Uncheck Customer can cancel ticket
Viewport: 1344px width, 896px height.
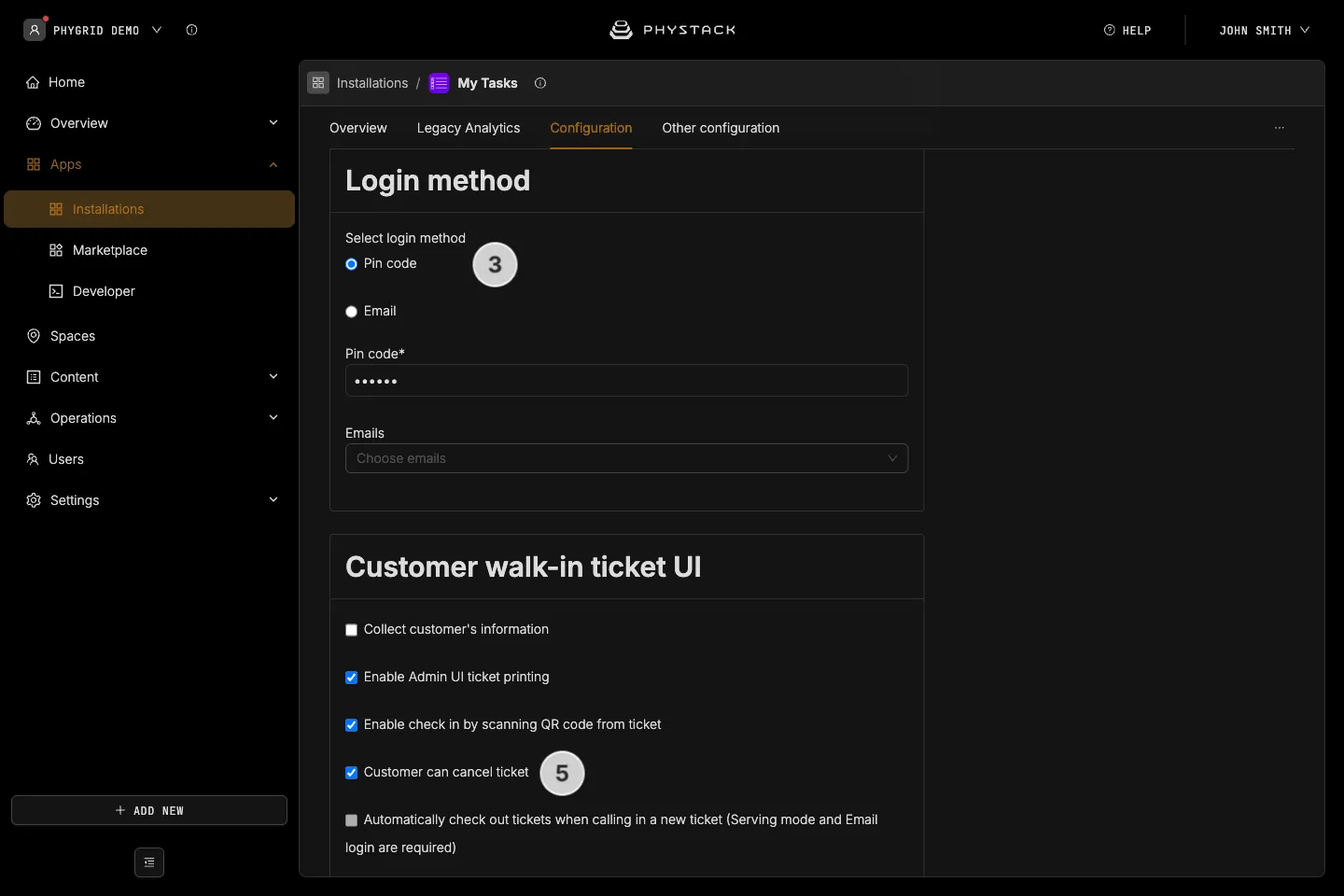click(352, 773)
